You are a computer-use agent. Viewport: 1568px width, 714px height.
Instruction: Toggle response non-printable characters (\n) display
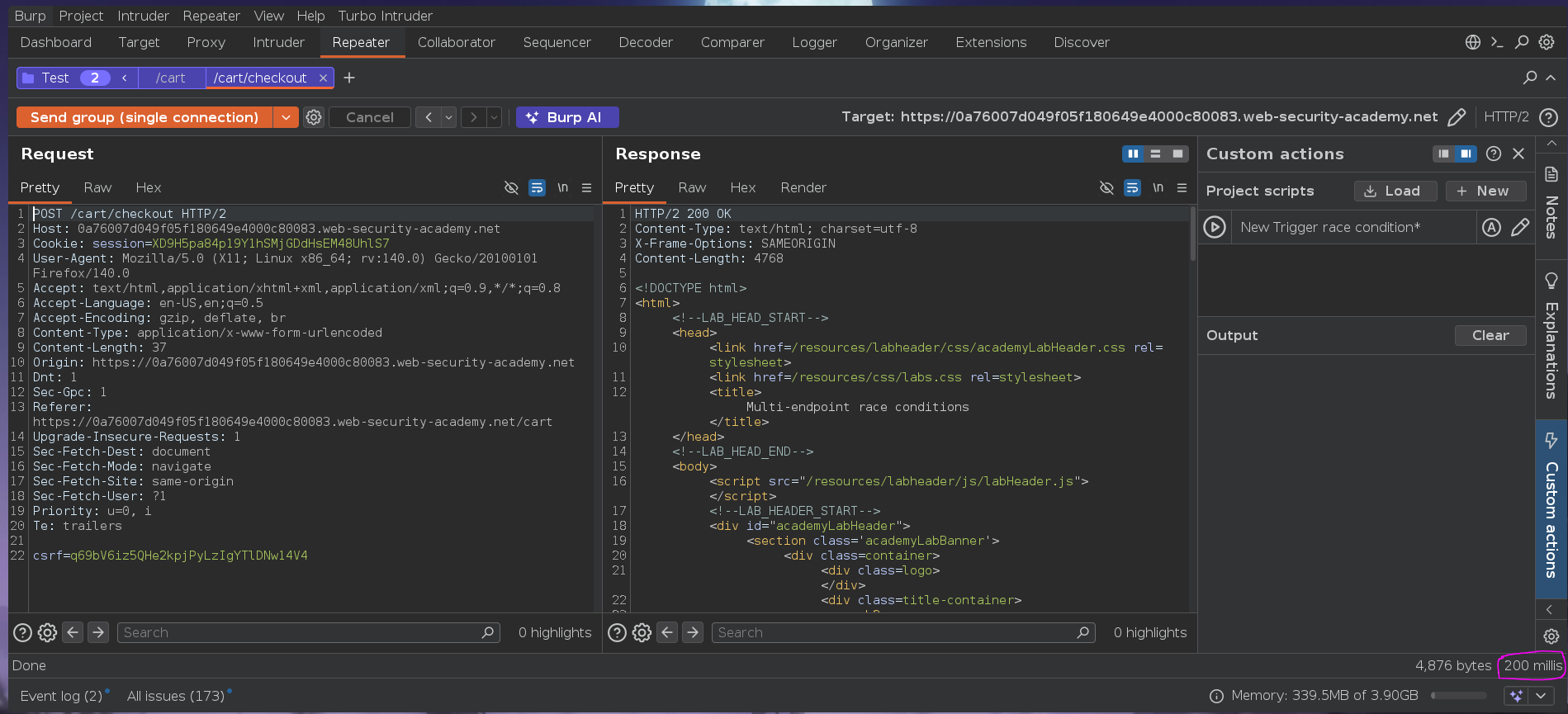(x=1158, y=188)
